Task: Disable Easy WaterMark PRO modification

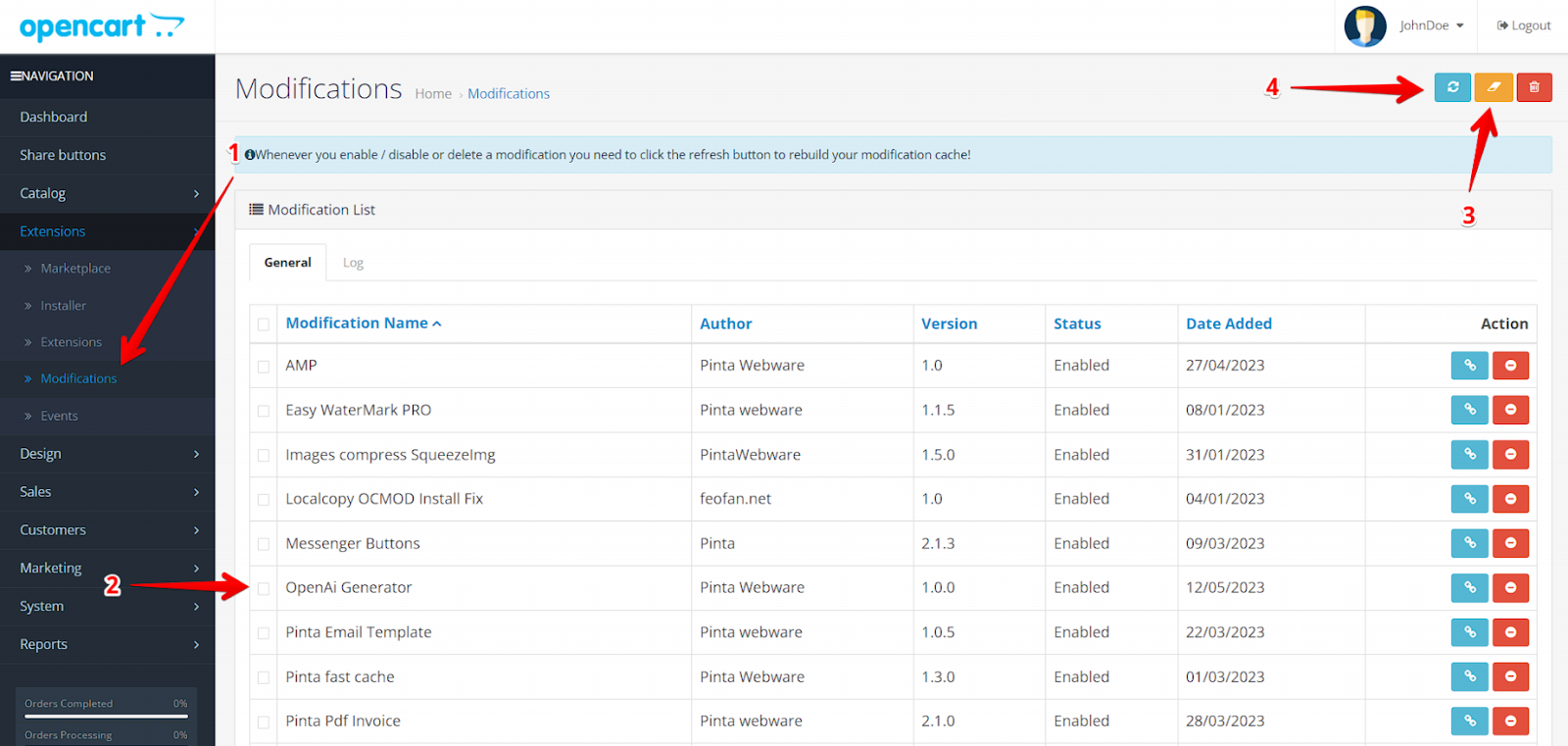Action: tap(1510, 410)
